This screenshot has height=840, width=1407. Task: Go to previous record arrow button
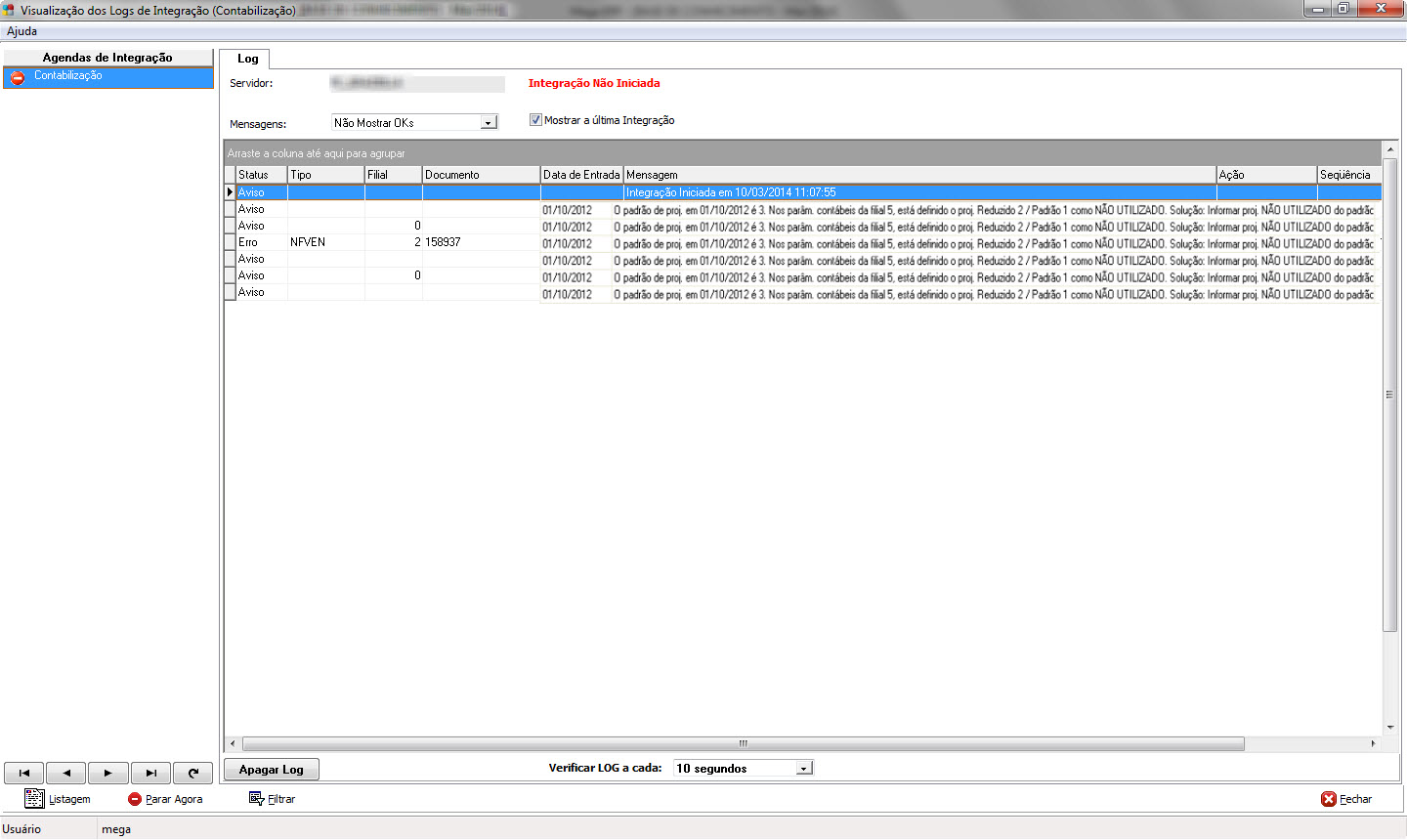[x=66, y=773]
